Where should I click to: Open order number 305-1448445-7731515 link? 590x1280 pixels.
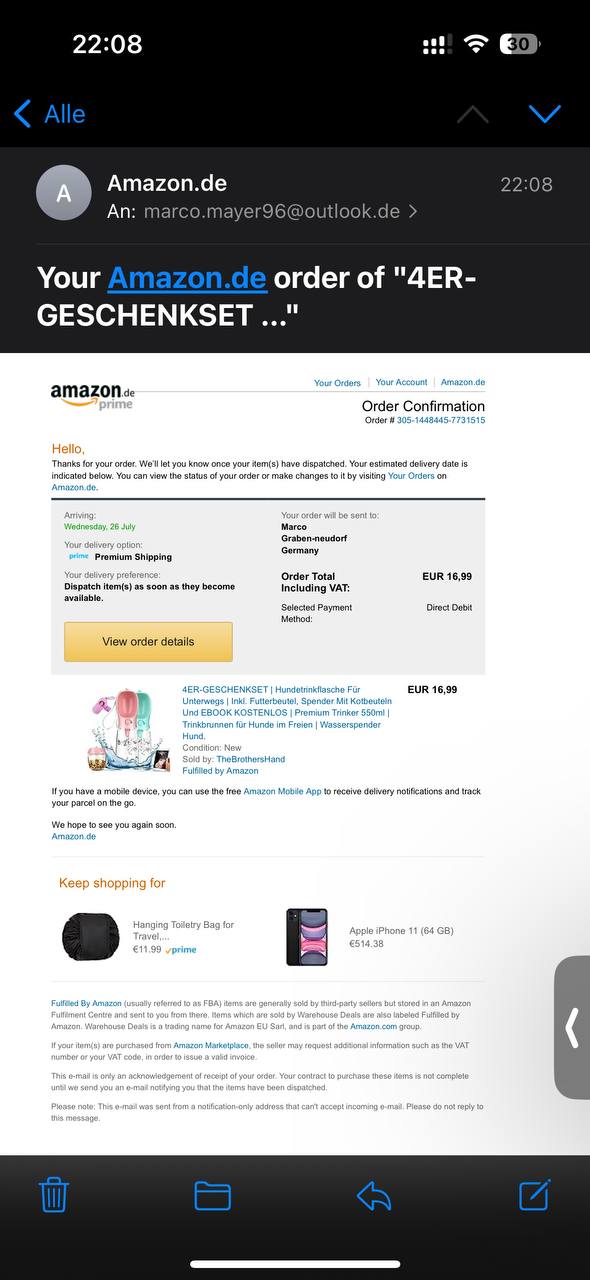pos(441,421)
